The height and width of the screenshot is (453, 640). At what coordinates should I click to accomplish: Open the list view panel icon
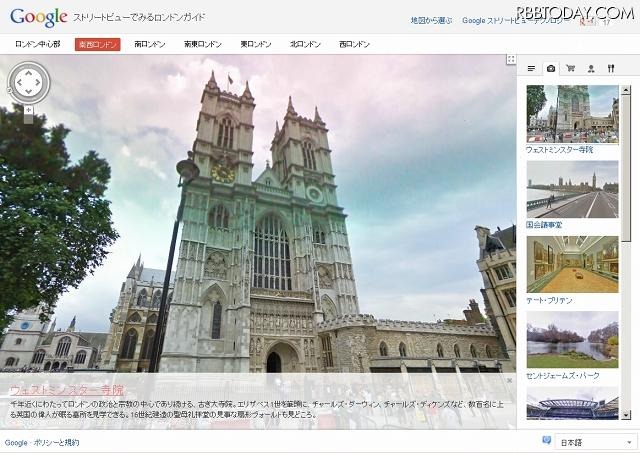pos(531,69)
